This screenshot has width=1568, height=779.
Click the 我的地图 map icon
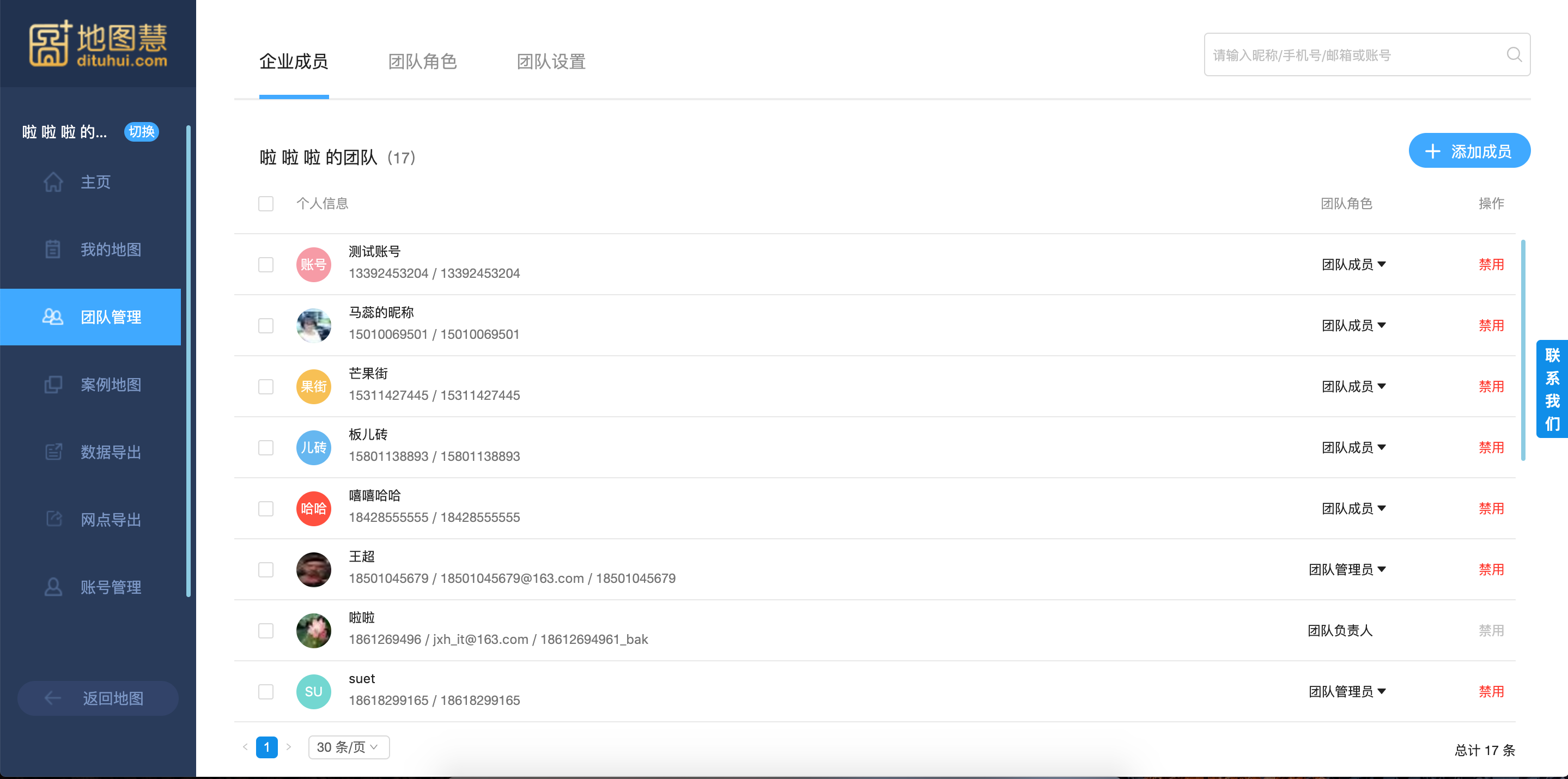53,249
